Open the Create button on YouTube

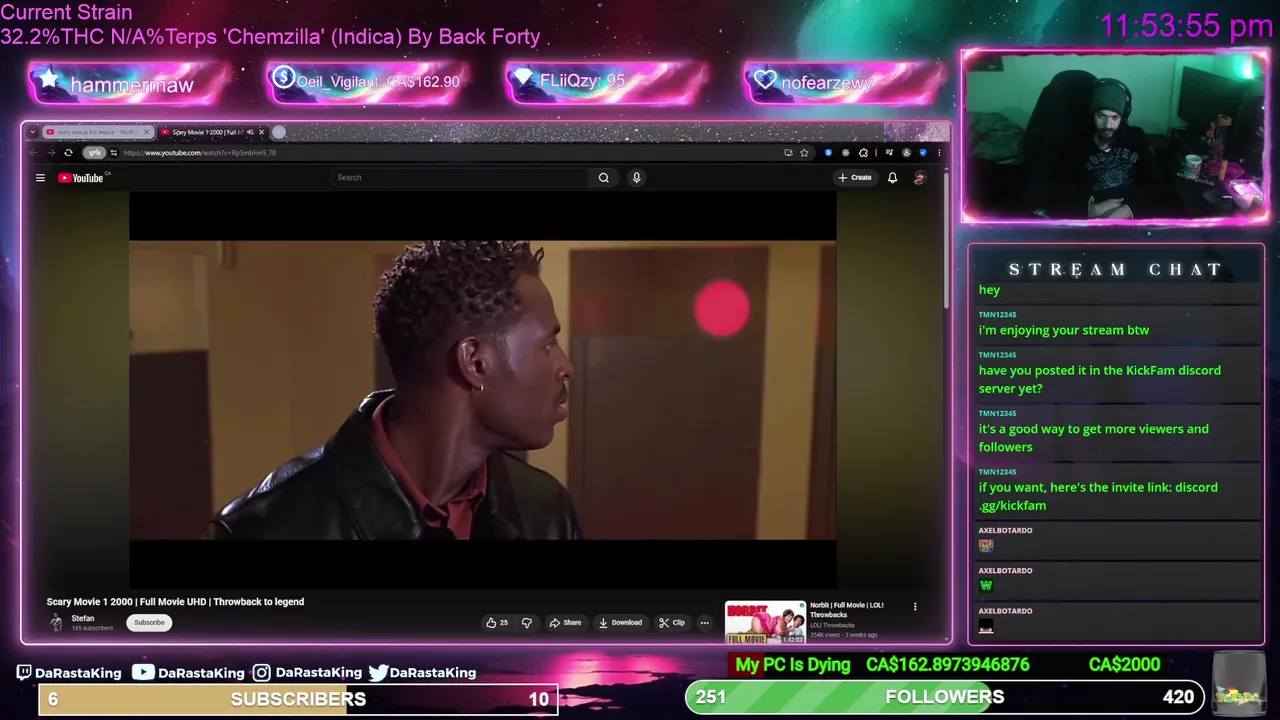[855, 178]
